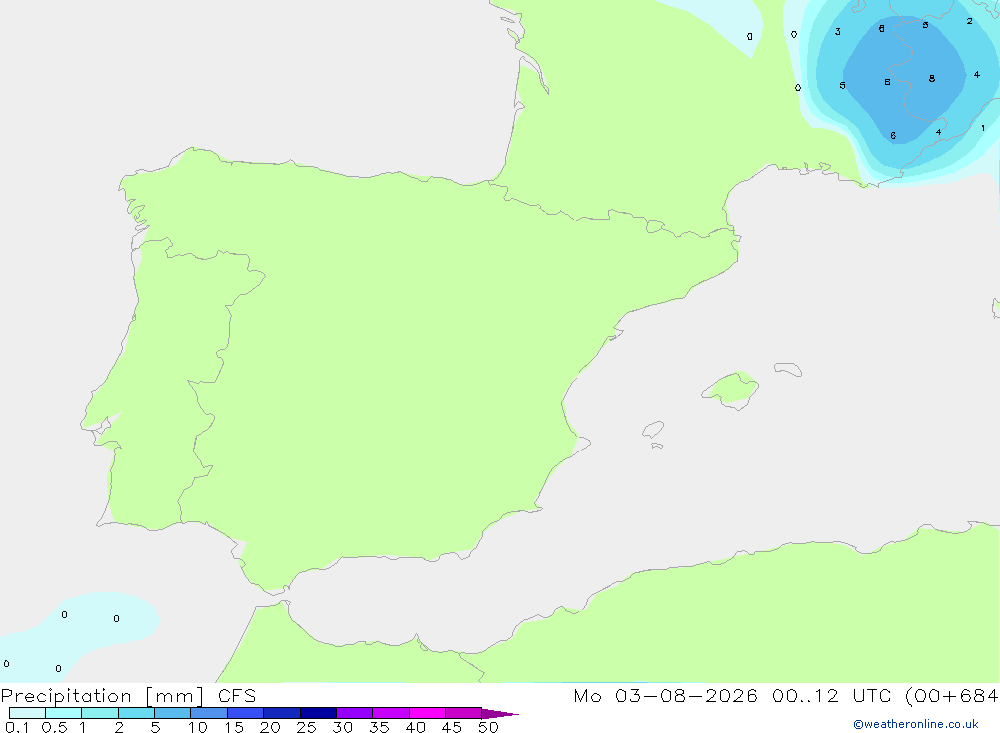Screen dimensions: 1000x733
Task: Click the "0.5" legend scale label
Action: (54, 727)
